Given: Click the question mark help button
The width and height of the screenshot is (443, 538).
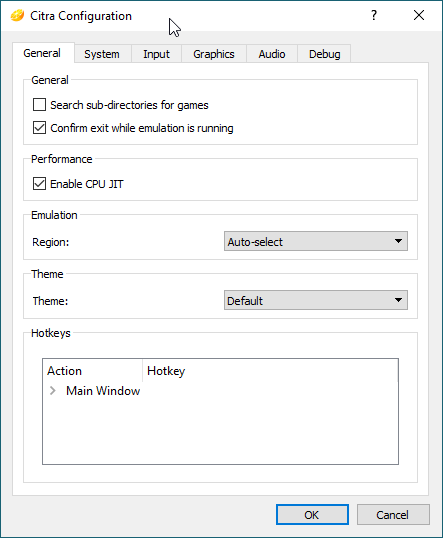Looking at the screenshot, I should click(374, 15).
